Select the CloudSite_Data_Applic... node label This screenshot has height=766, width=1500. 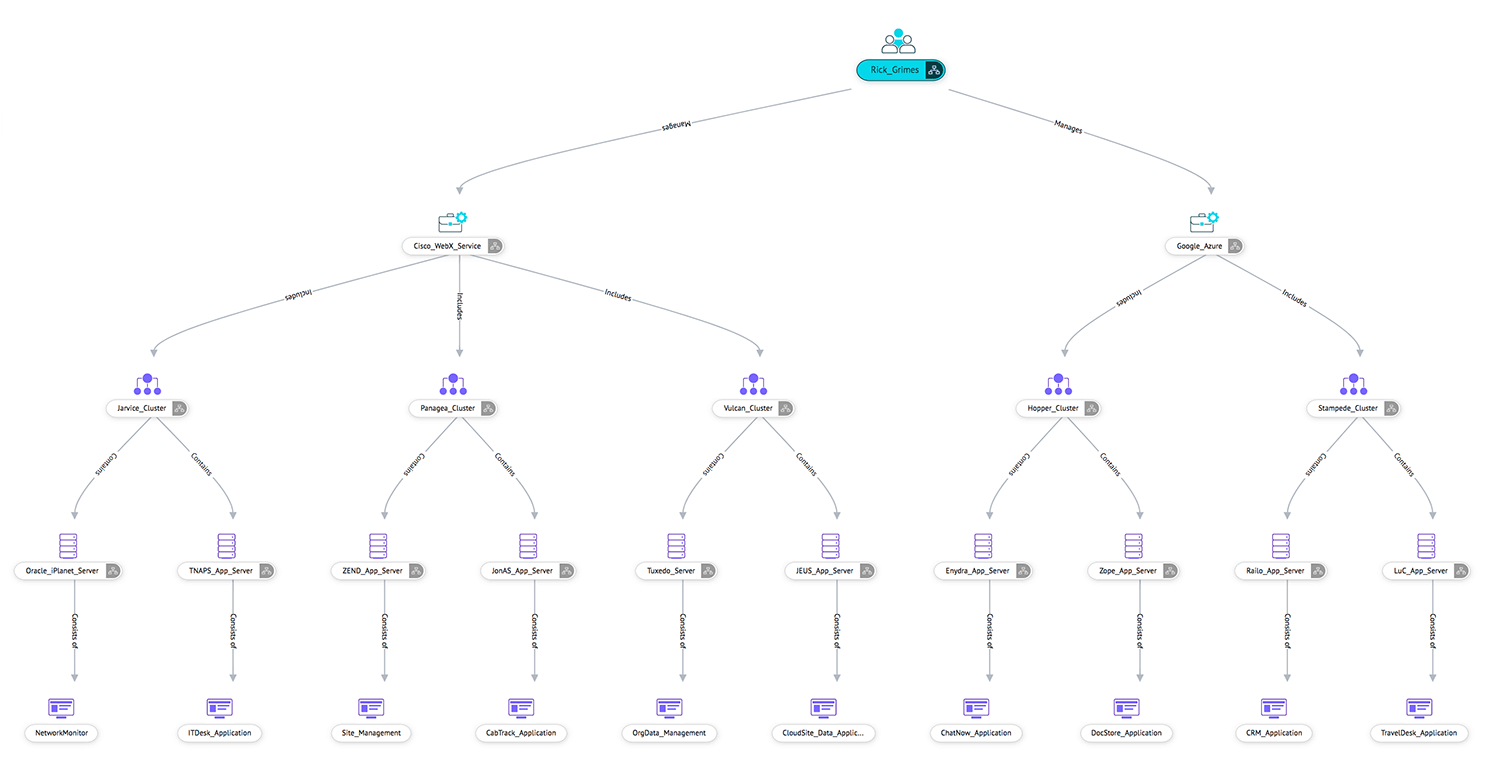(823, 733)
